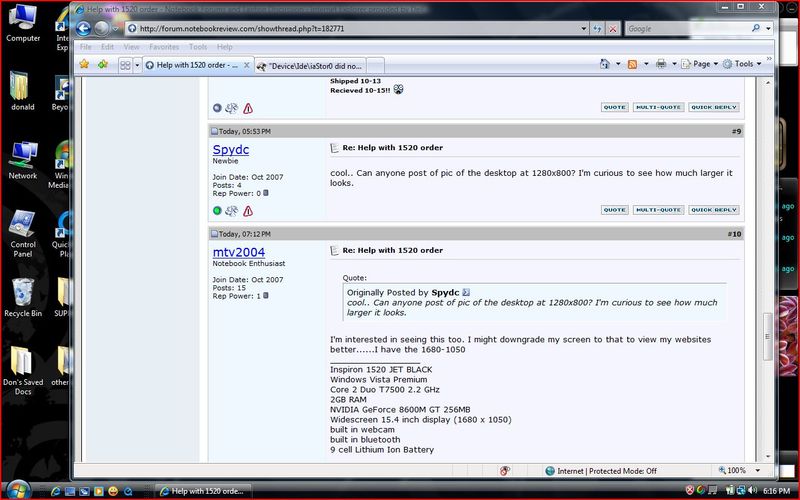Viewport: 800px width, 500px height.
Task: Open the Tools gear command bar menu
Action: pyautogui.click(x=742, y=64)
